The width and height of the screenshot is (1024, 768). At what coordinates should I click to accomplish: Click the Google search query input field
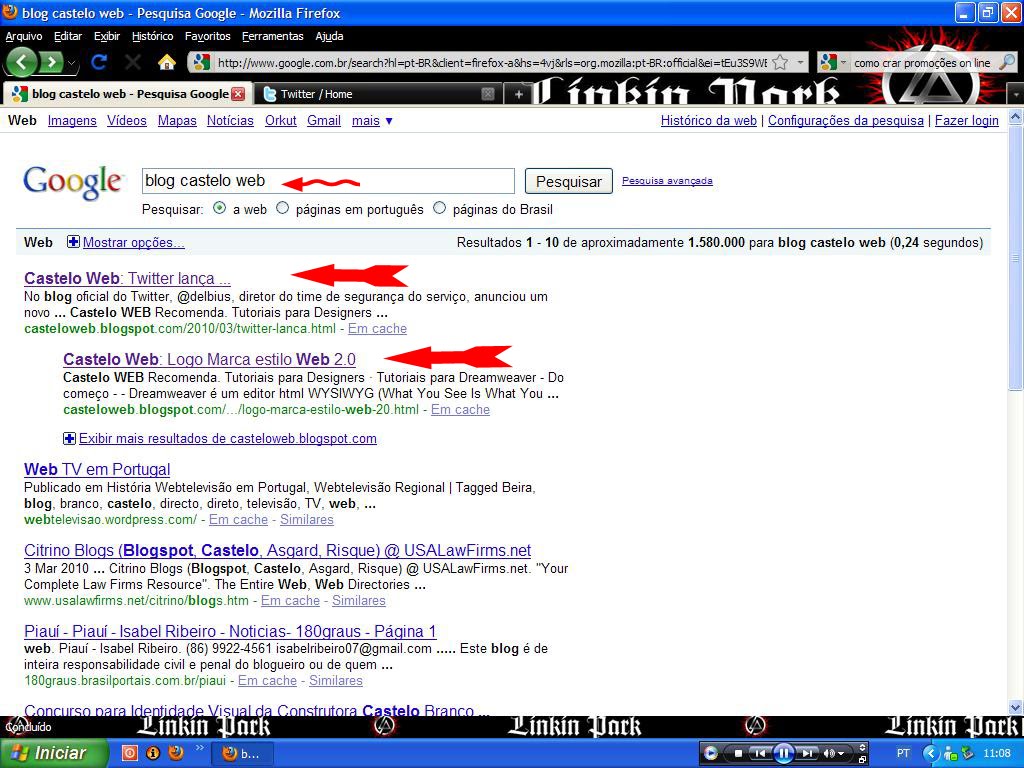328,181
